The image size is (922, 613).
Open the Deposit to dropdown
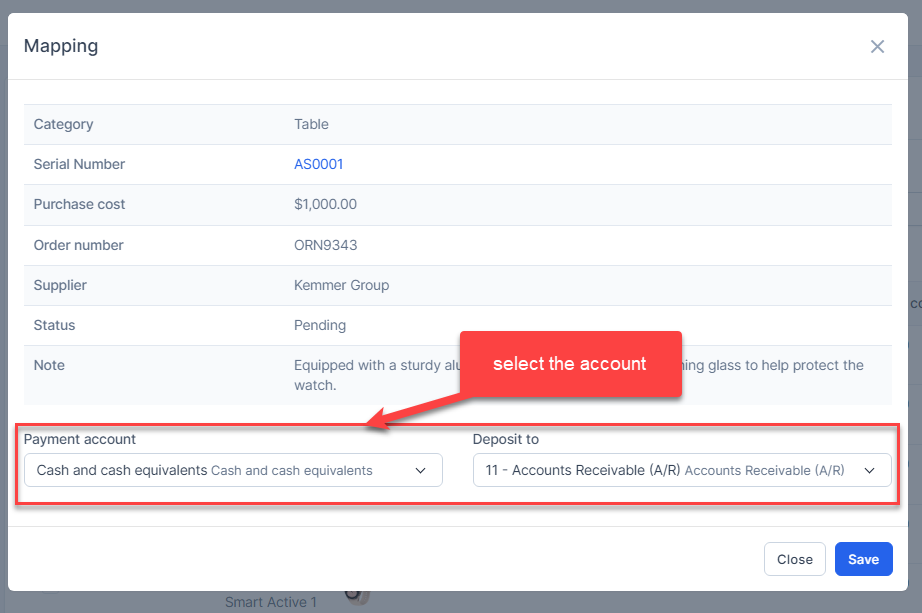(x=681, y=470)
